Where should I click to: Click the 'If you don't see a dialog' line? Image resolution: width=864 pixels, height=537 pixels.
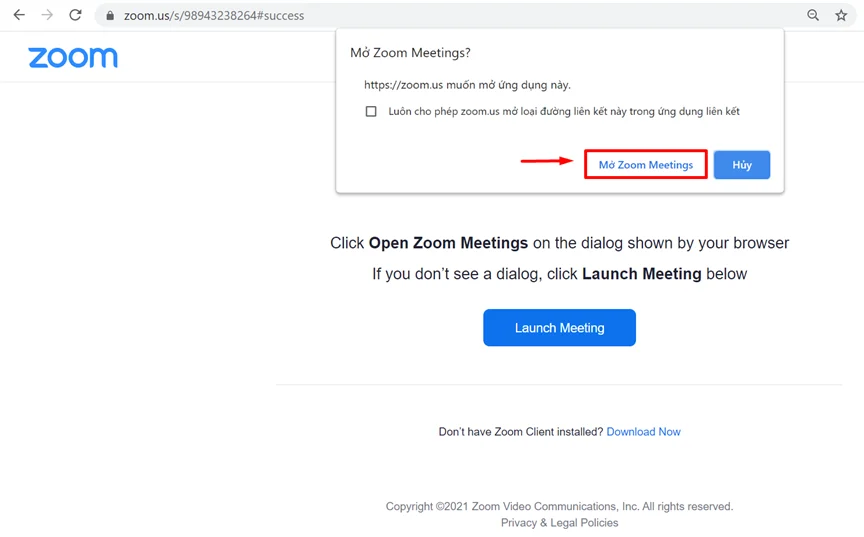pyautogui.click(x=559, y=274)
